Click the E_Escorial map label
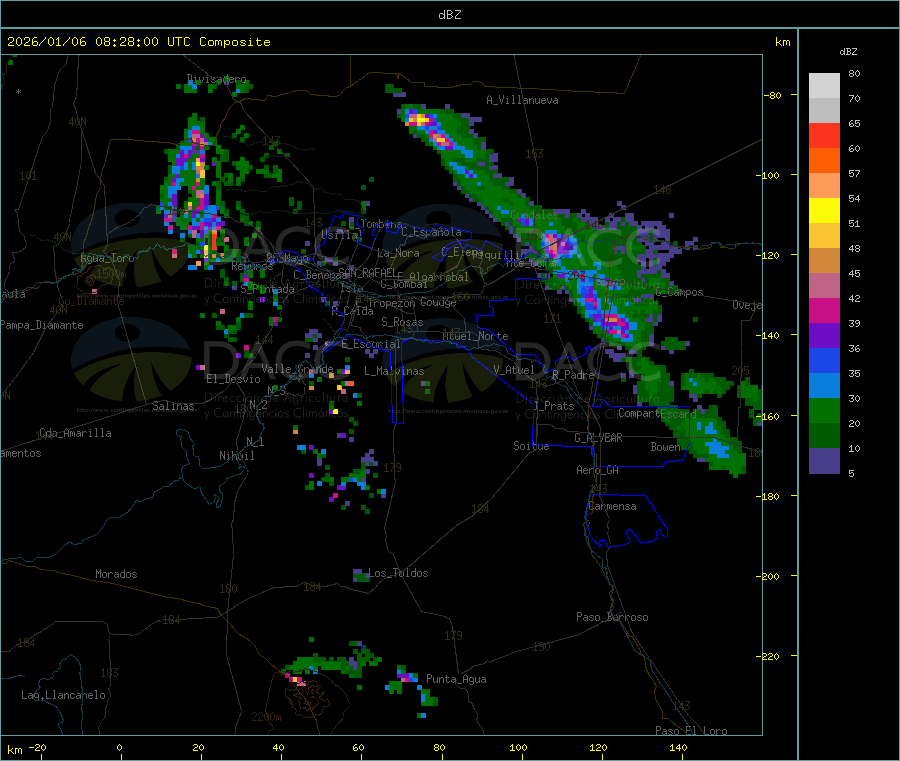Screen dimensions: 900x761 click(371, 344)
